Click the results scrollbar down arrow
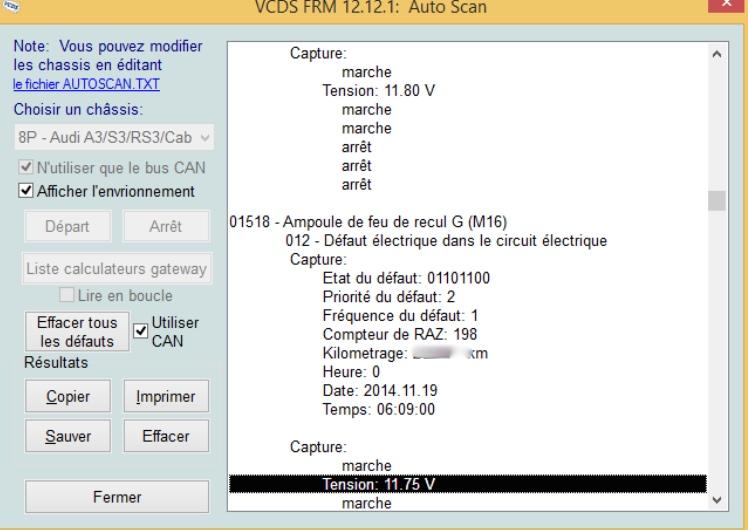 (717, 500)
